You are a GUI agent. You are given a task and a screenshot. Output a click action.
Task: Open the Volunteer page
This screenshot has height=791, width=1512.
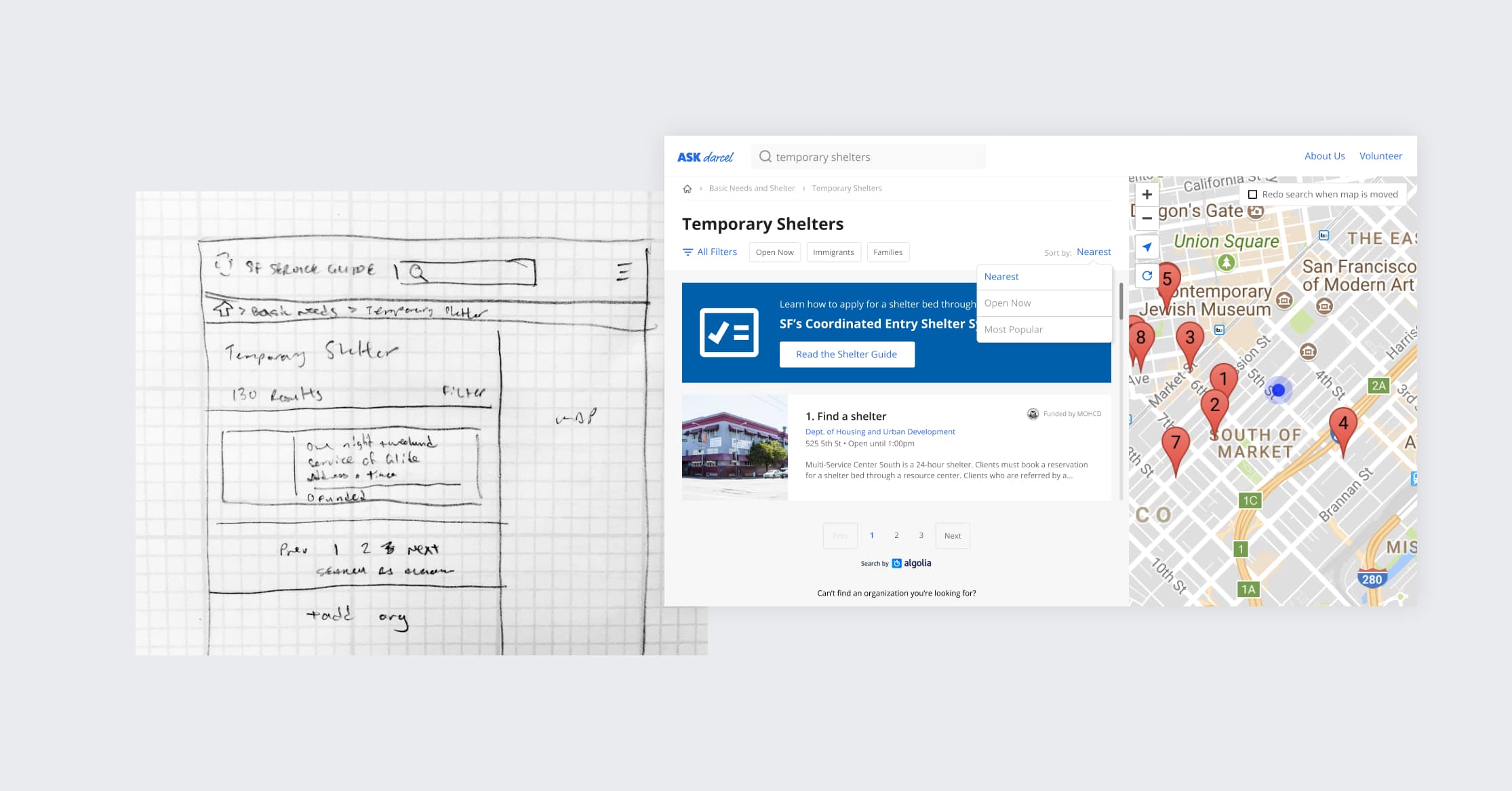click(1380, 156)
